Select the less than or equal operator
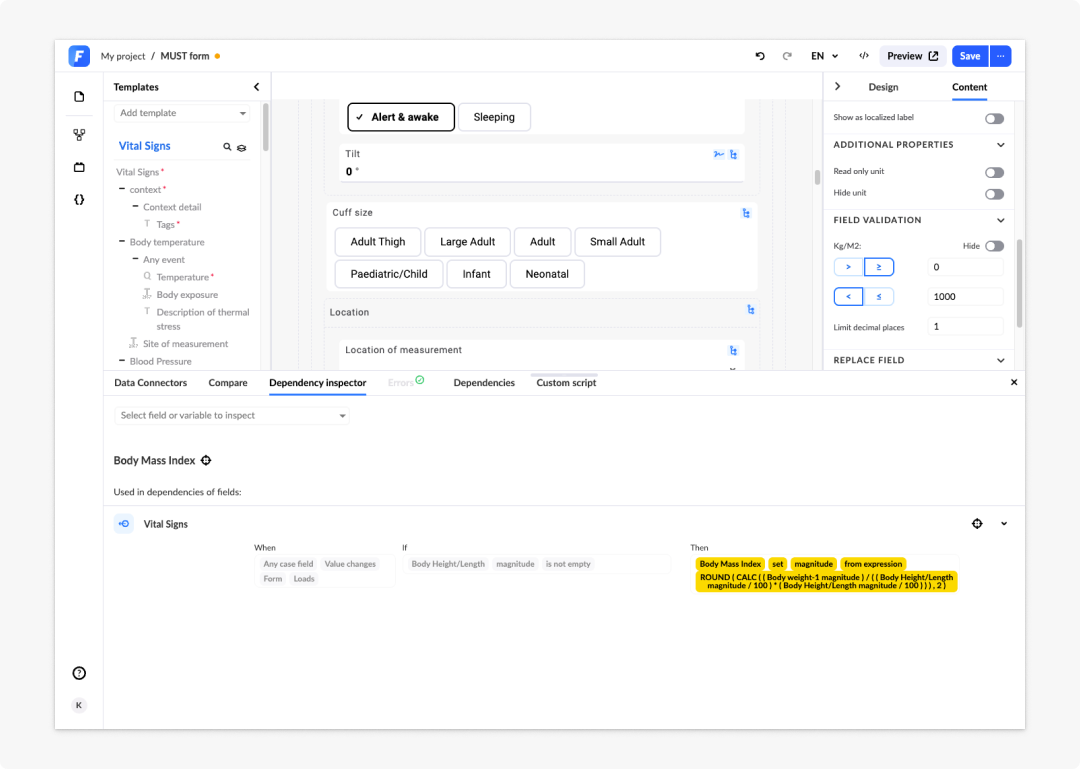Viewport: 1080px width, 769px height. point(879,296)
